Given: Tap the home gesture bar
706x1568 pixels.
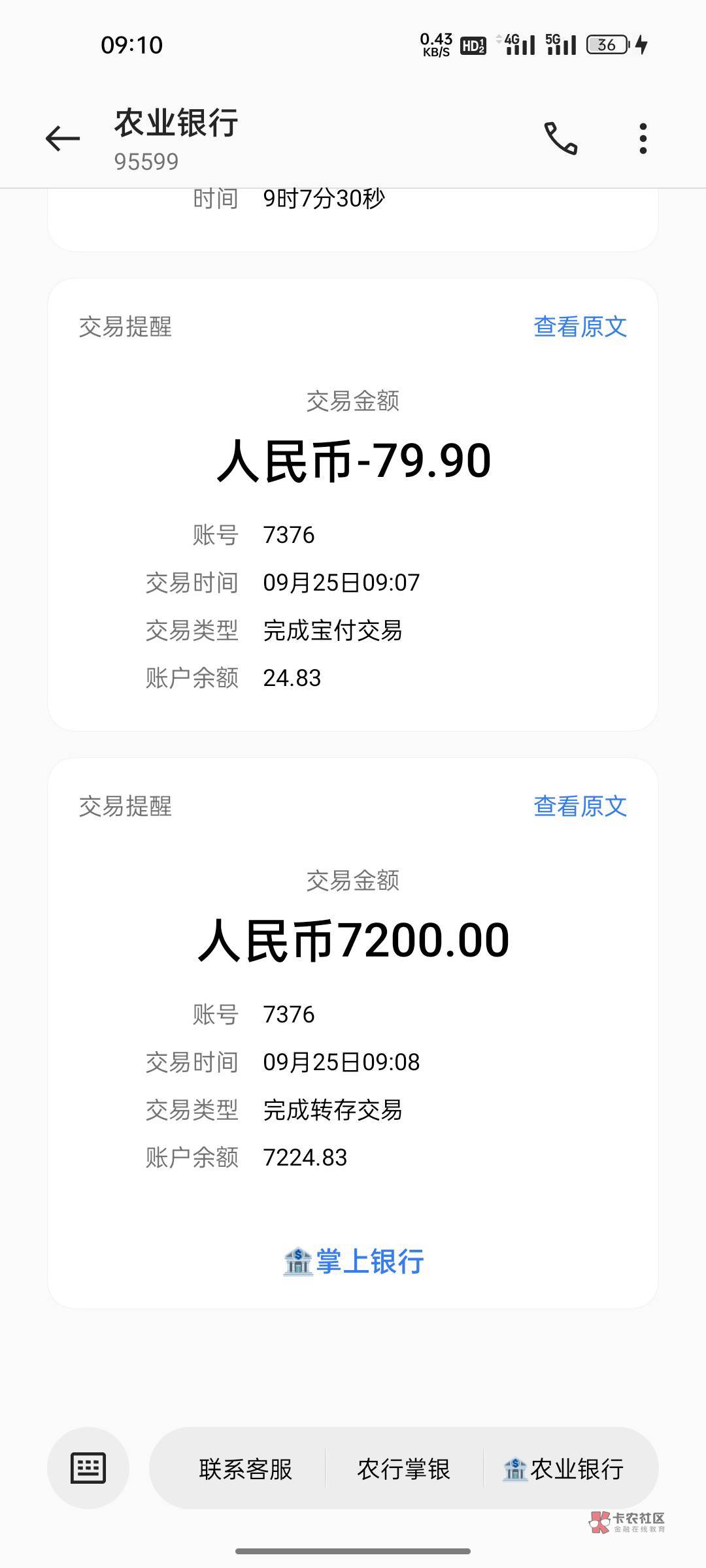Looking at the screenshot, I should (353, 1551).
